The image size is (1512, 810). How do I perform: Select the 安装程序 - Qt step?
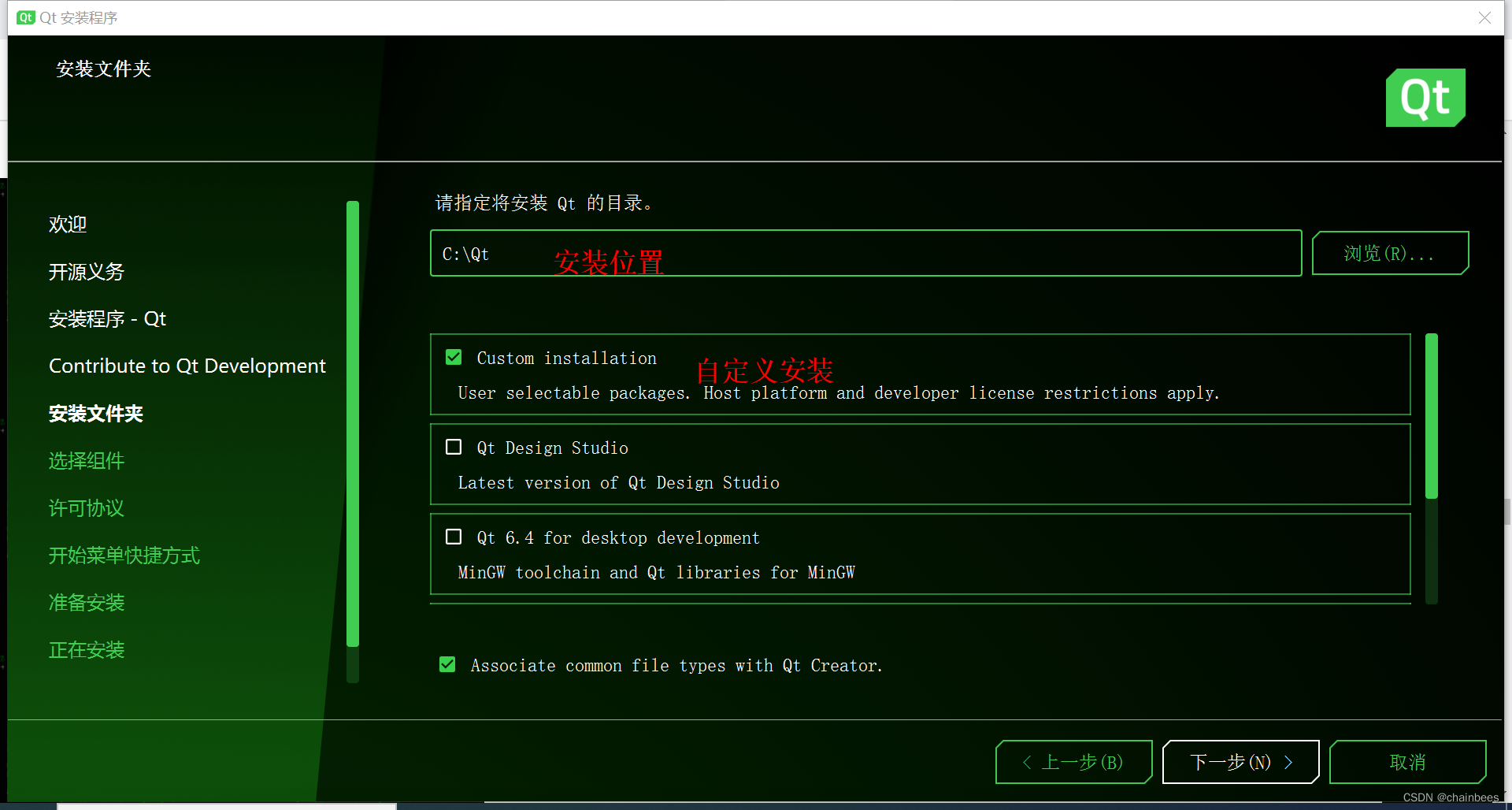click(108, 319)
